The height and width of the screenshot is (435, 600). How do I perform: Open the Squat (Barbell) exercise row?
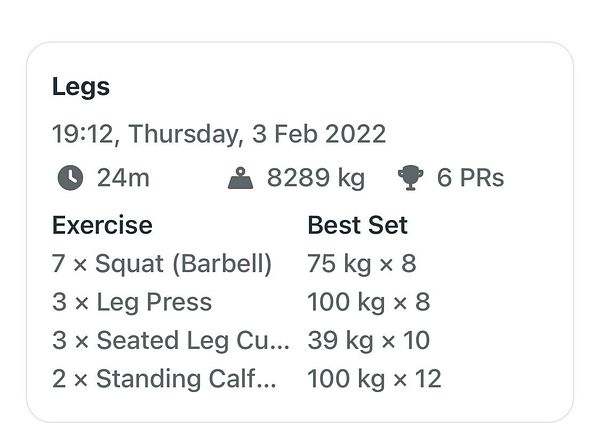coord(162,264)
